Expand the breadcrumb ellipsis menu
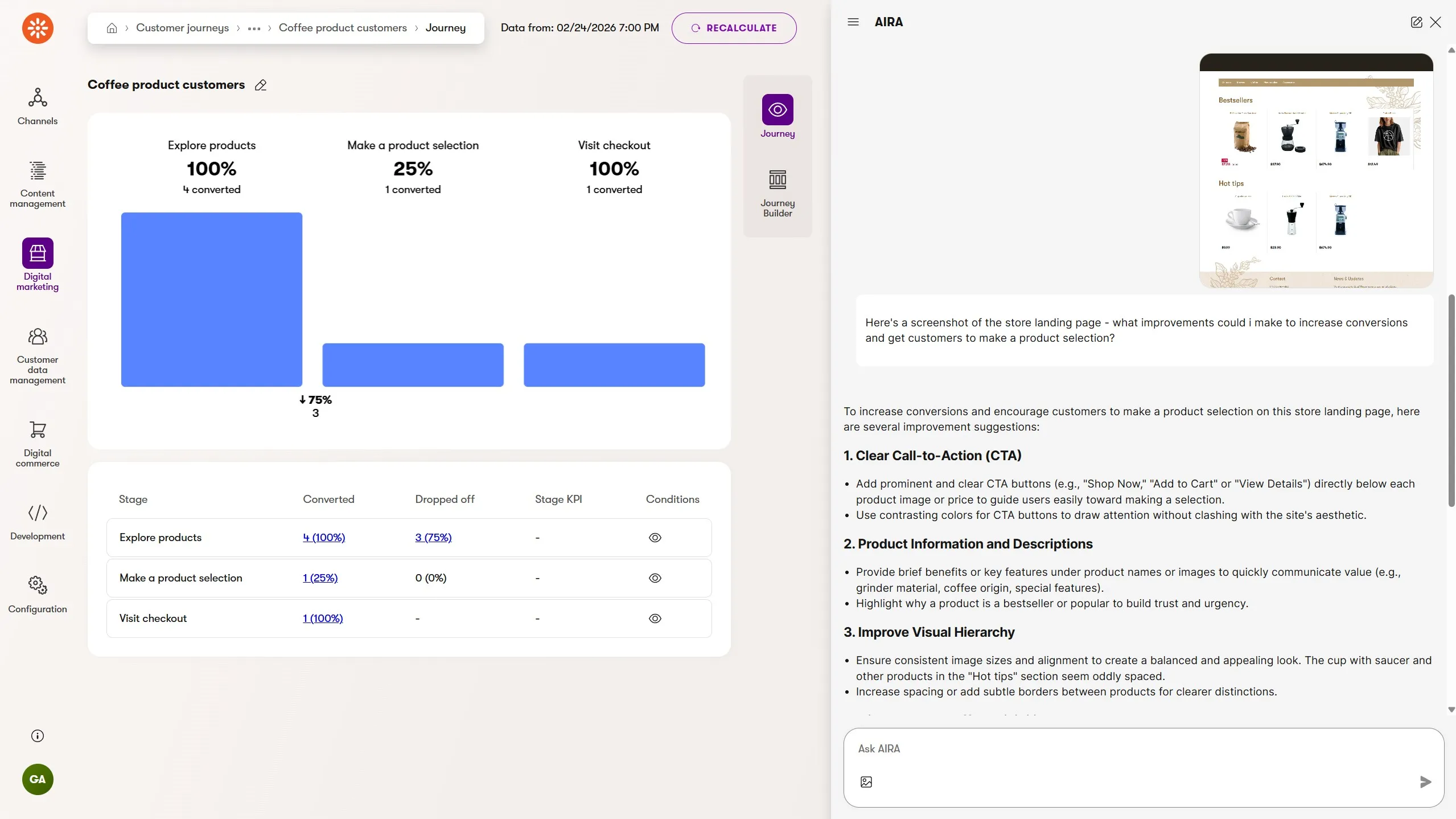This screenshot has height=819, width=1456. point(254,28)
